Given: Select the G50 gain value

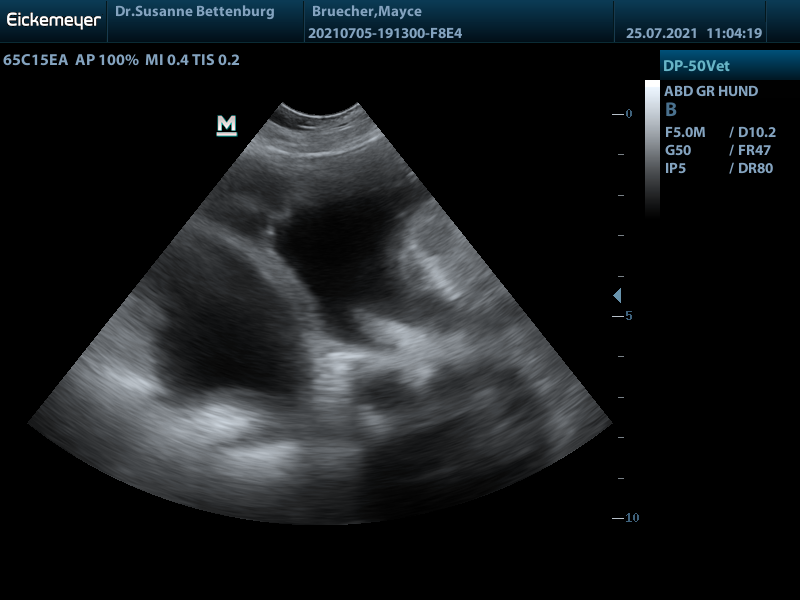Looking at the screenshot, I should (678, 150).
